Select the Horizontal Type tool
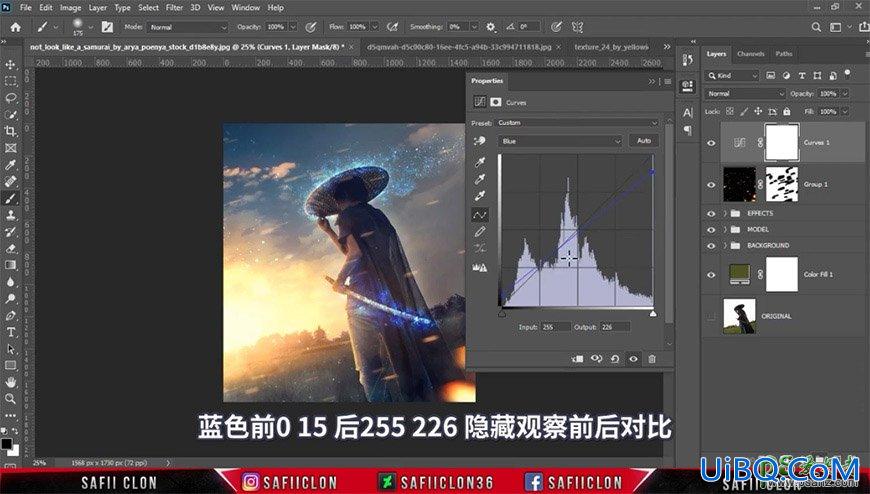870x494 pixels. point(10,332)
